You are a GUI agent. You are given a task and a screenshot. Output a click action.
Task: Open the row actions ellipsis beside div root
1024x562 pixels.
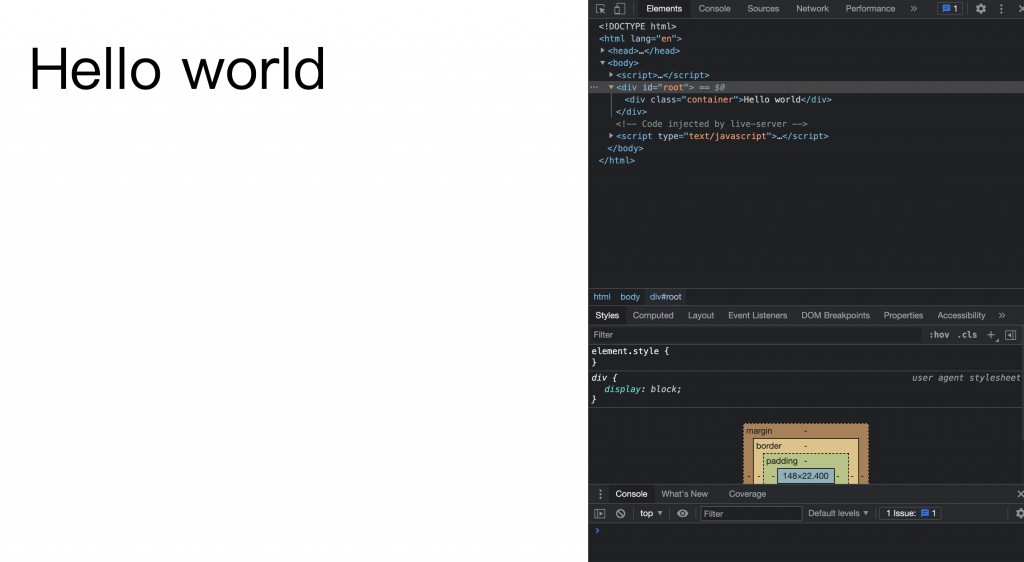click(x=594, y=87)
